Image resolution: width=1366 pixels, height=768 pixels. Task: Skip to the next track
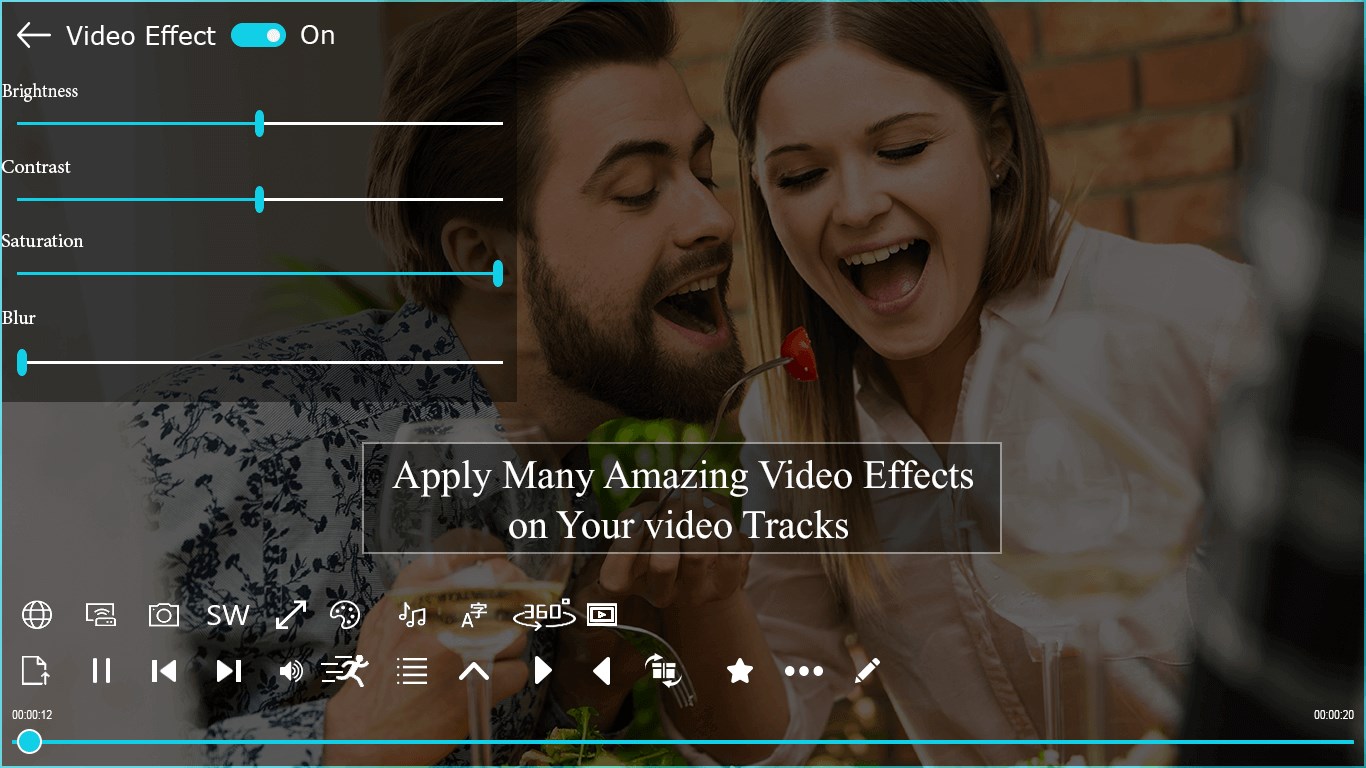coord(229,670)
